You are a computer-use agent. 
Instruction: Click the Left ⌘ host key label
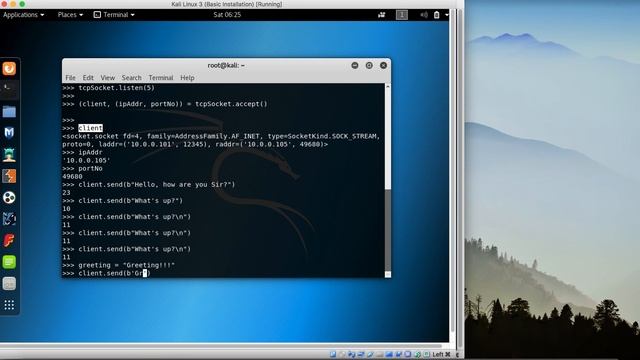pos(441,354)
